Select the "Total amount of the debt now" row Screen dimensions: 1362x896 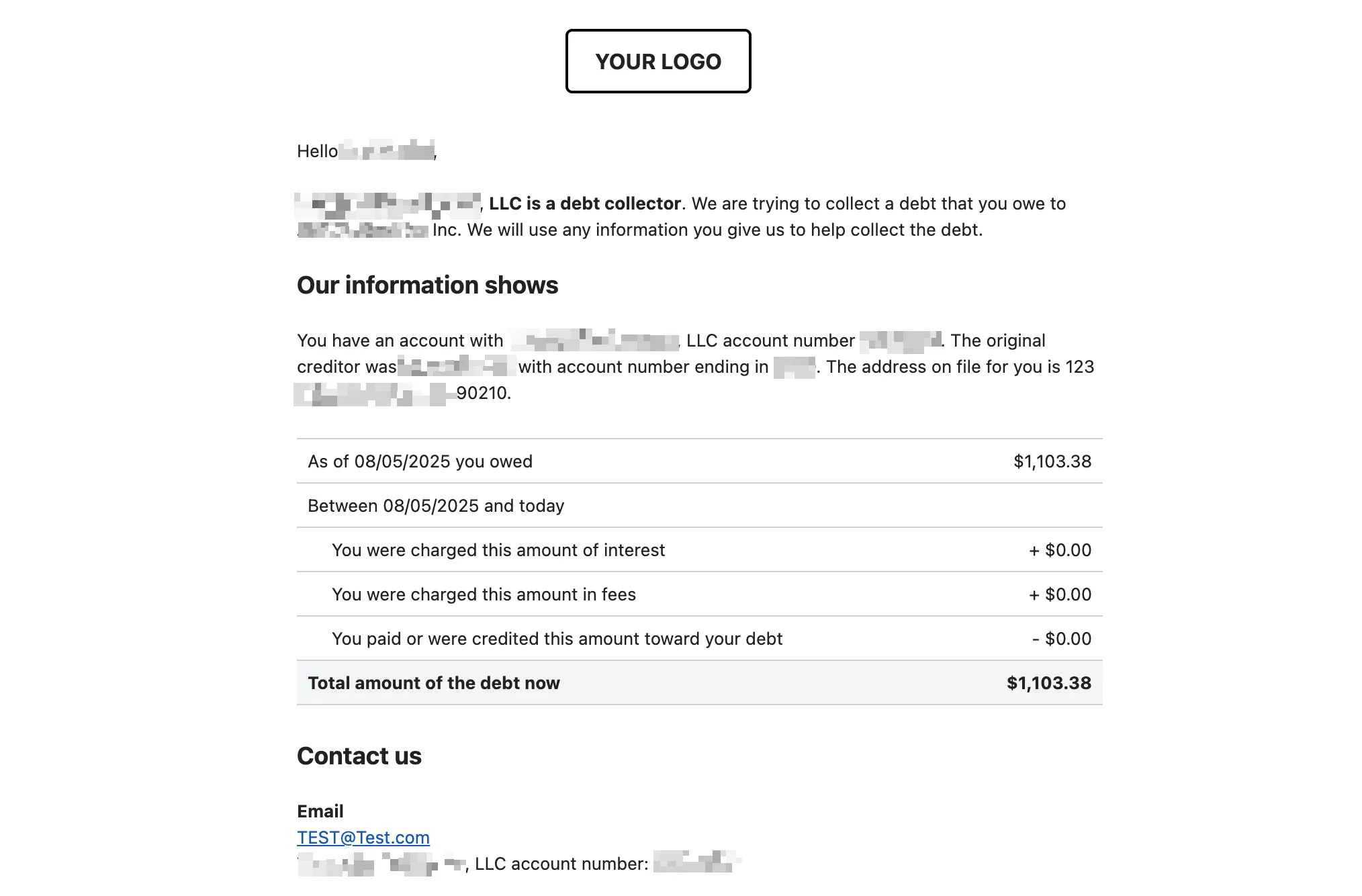pos(700,683)
